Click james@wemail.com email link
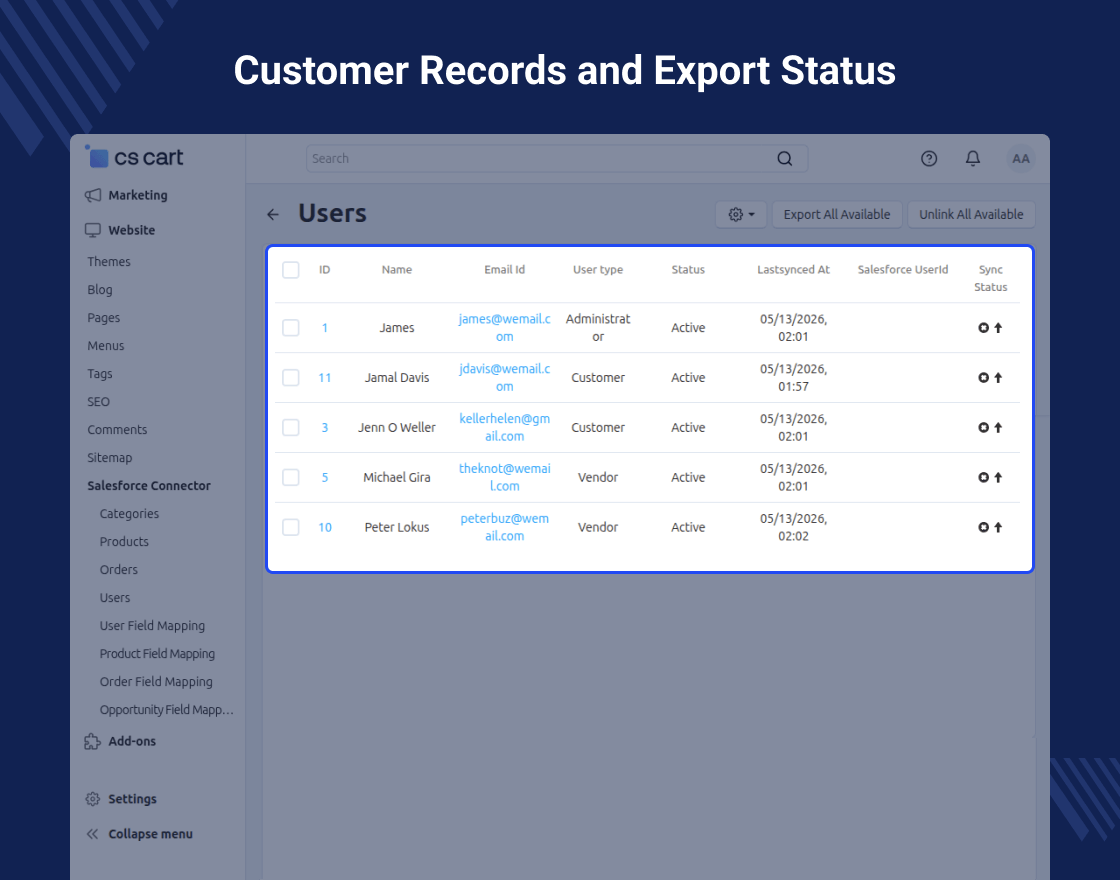 [x=504, y=328]
